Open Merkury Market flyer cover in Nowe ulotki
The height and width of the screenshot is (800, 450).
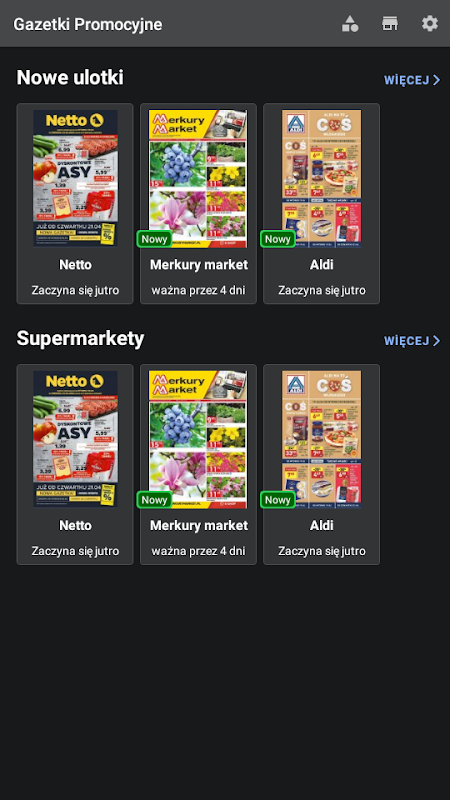click(x=198, y=179)
